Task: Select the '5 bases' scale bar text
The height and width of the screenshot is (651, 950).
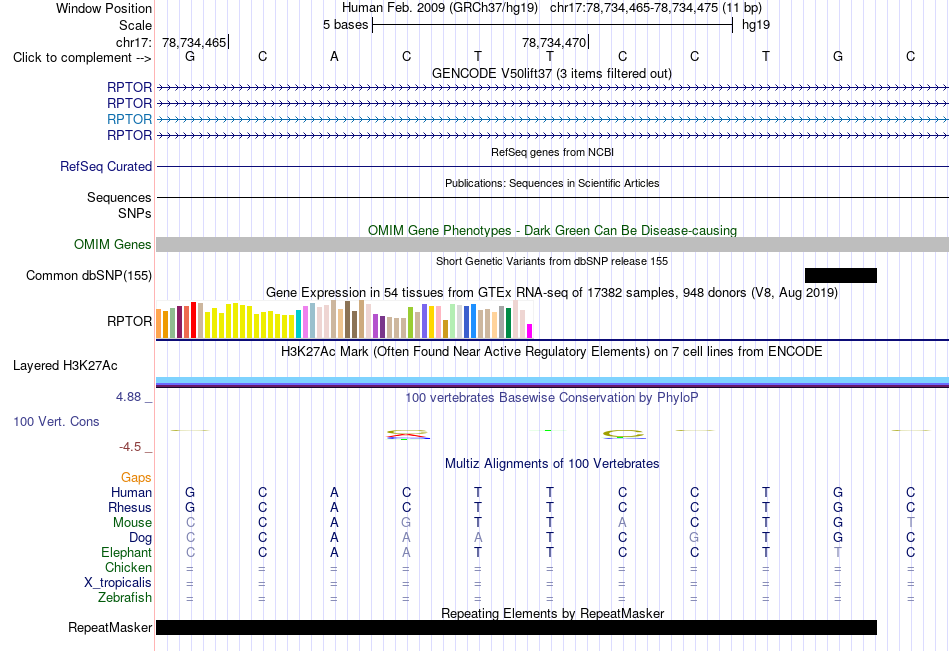Action: [x=345, y=25]
